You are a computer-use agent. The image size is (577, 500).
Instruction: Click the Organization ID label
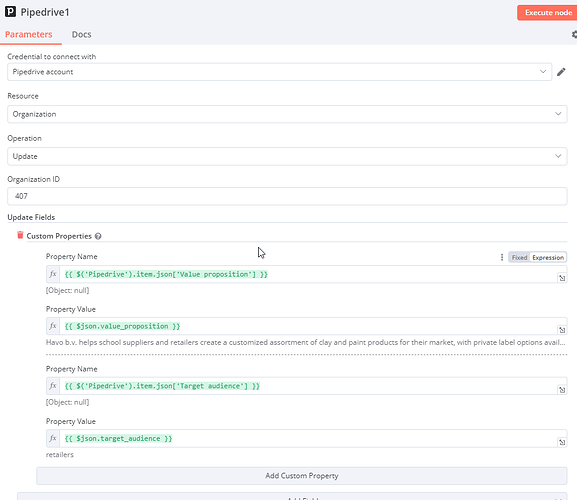33,179
